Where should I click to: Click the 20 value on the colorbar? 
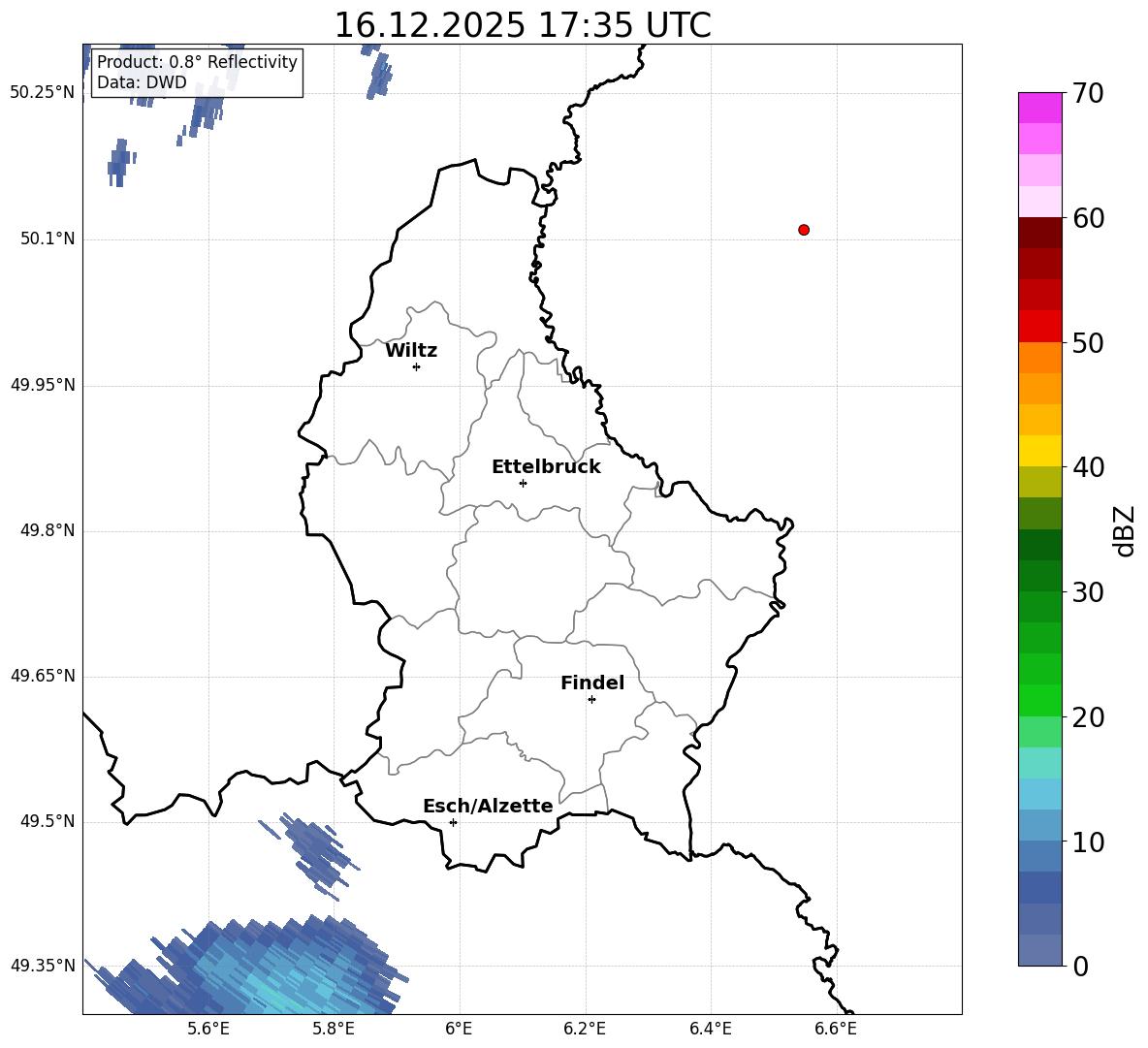coord(1088,717)
